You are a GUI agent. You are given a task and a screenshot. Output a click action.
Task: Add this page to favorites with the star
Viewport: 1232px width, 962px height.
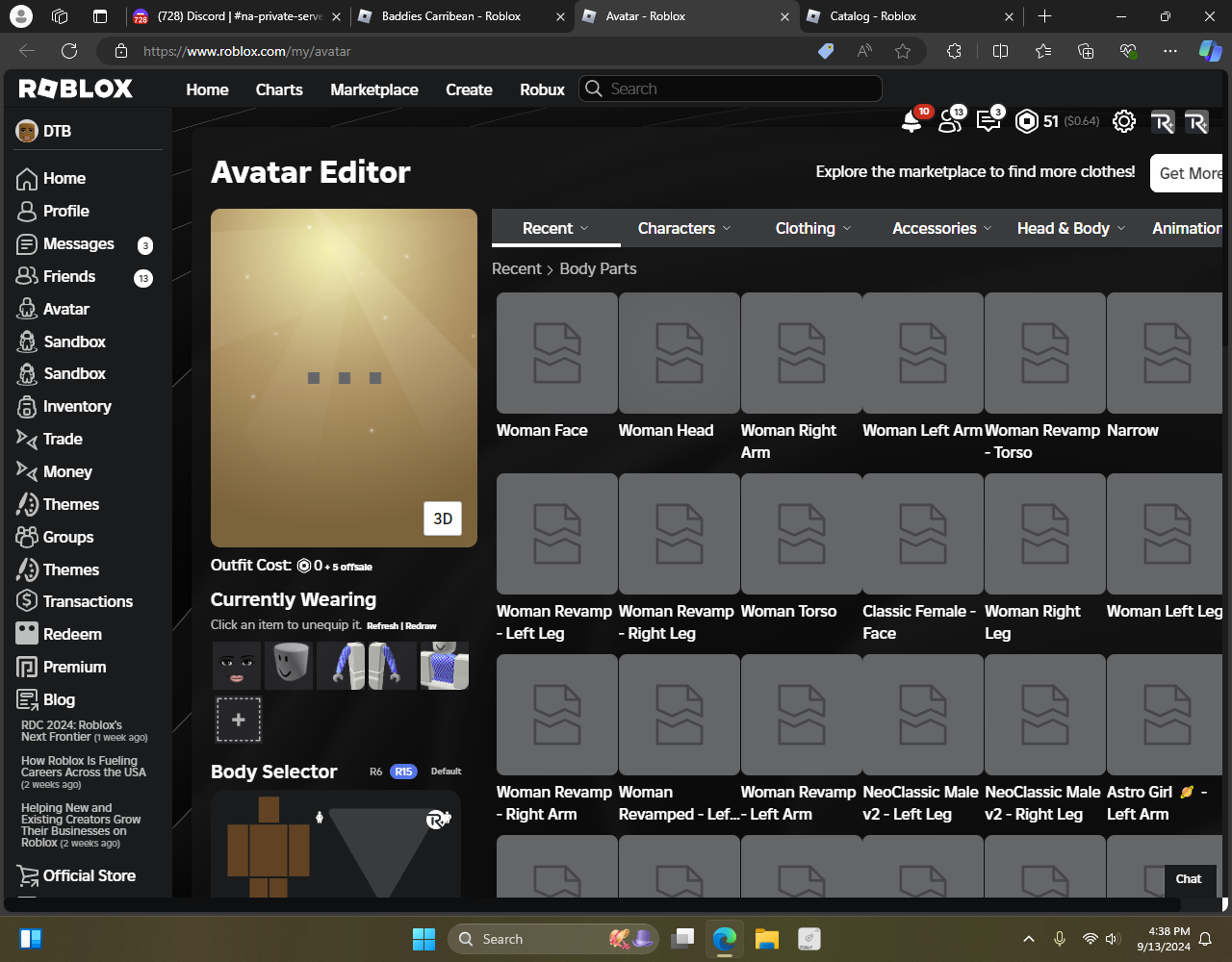point(903,51)
